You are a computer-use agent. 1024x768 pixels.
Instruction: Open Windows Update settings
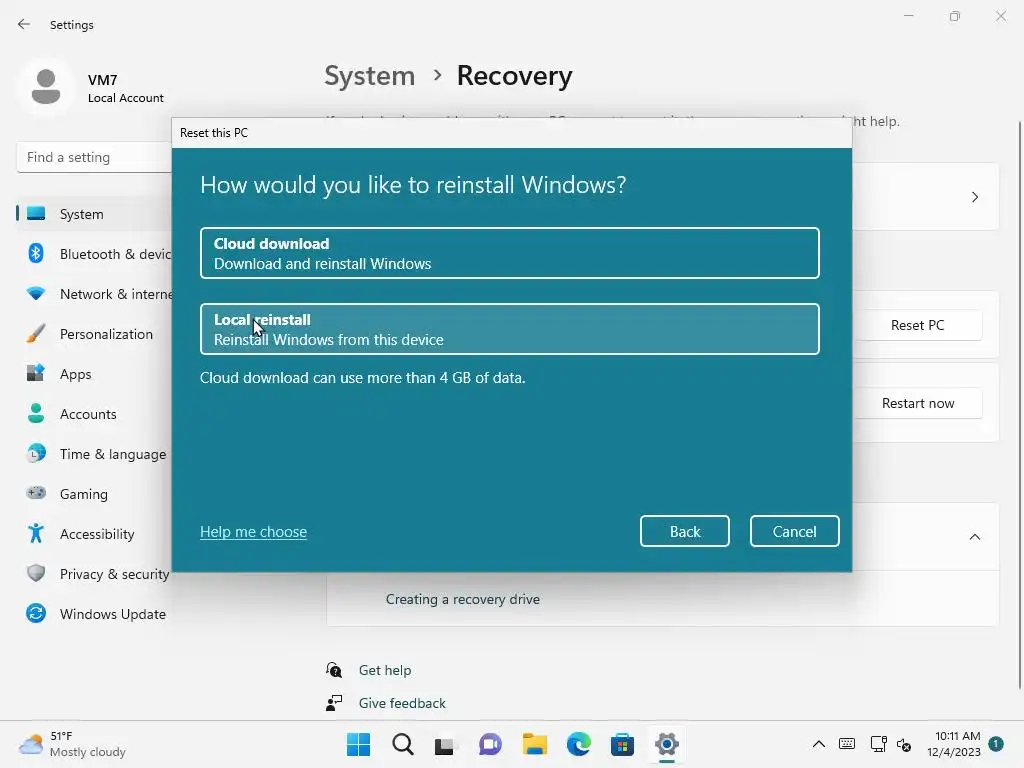95,614
